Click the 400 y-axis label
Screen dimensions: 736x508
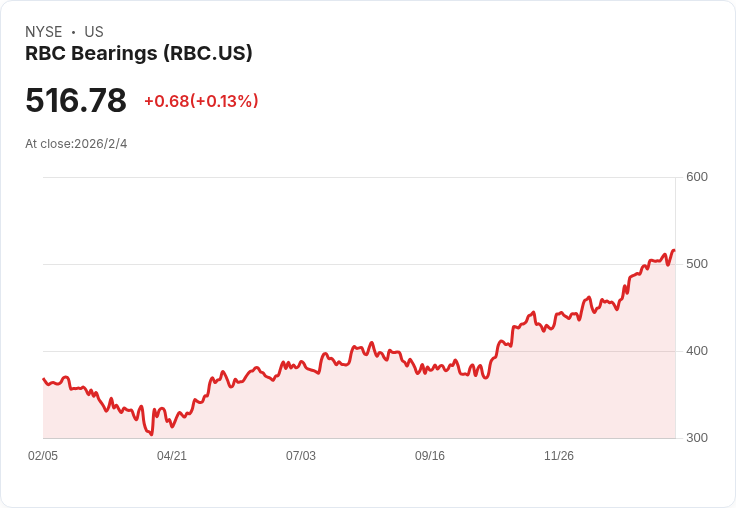point(697,351)
